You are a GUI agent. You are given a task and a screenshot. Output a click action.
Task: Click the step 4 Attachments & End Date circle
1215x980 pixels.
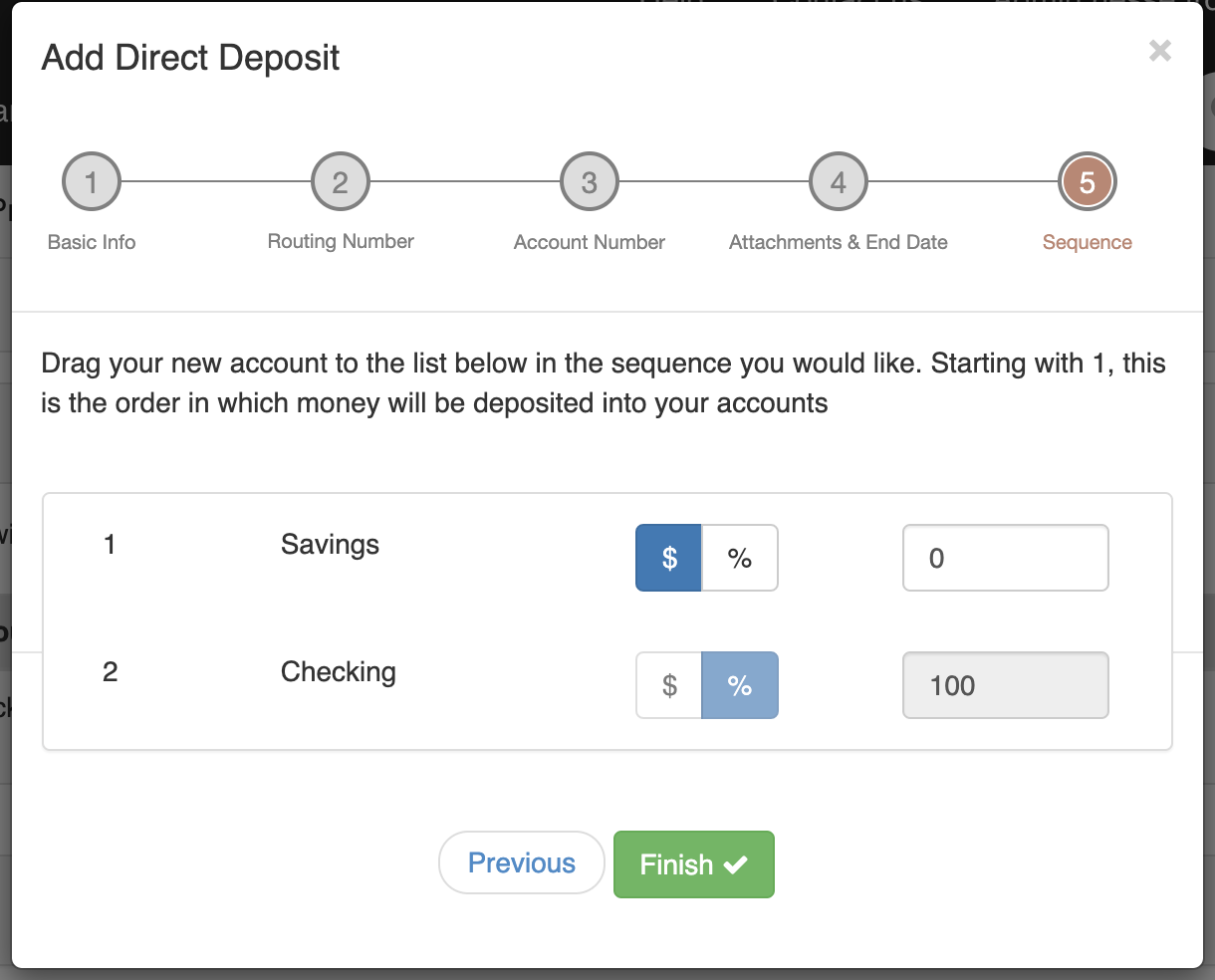click(x=838, y=181)
